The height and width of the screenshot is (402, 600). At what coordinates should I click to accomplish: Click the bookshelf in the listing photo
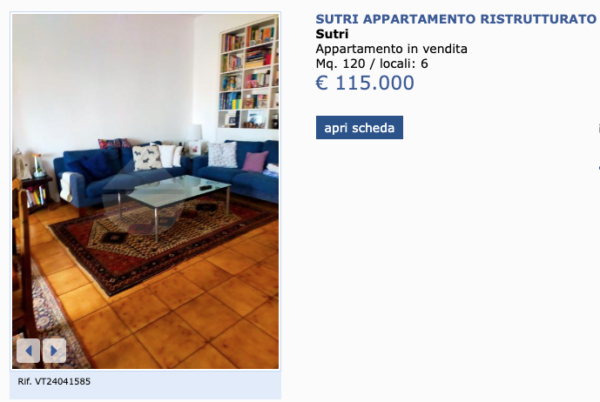[249, 73]
